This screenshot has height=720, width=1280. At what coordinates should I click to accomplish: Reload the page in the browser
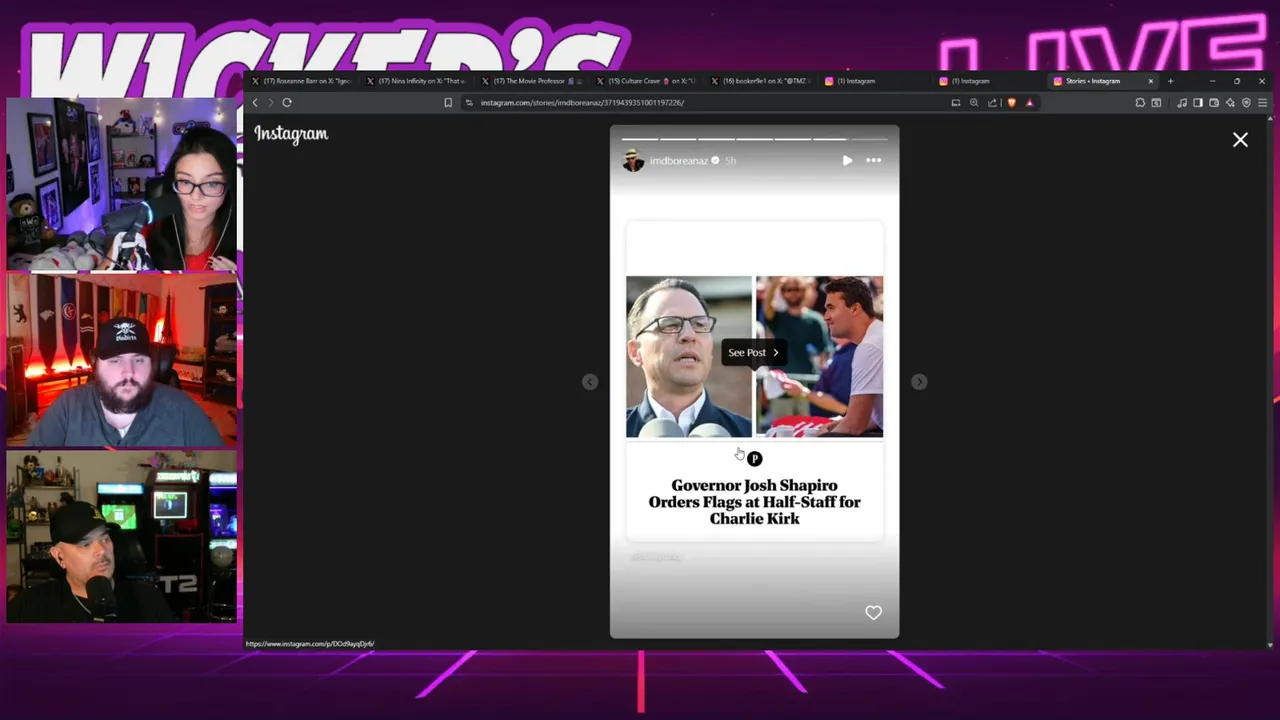pos(287,102)
